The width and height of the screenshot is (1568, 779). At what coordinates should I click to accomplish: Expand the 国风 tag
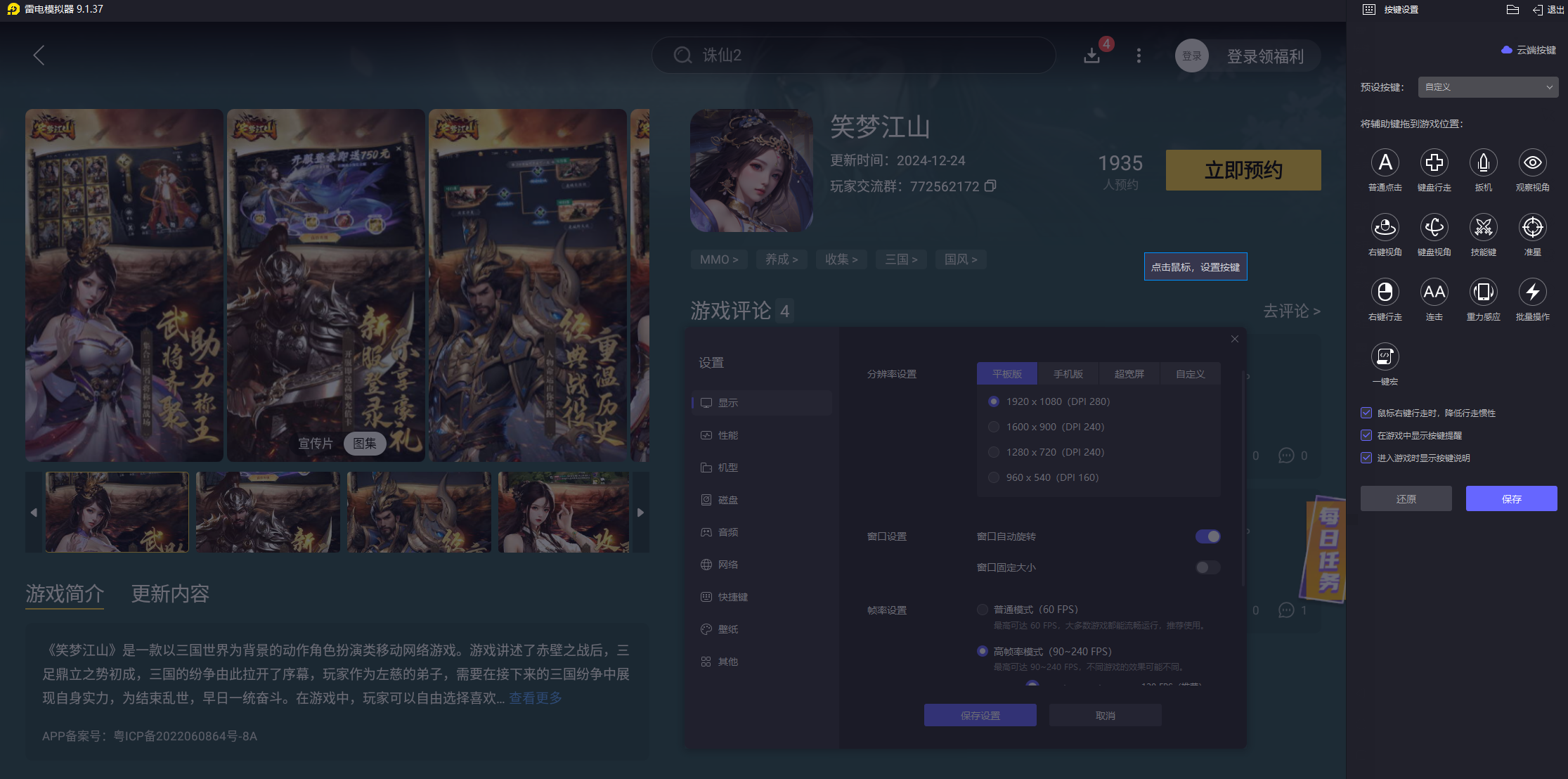click(961, 259)
